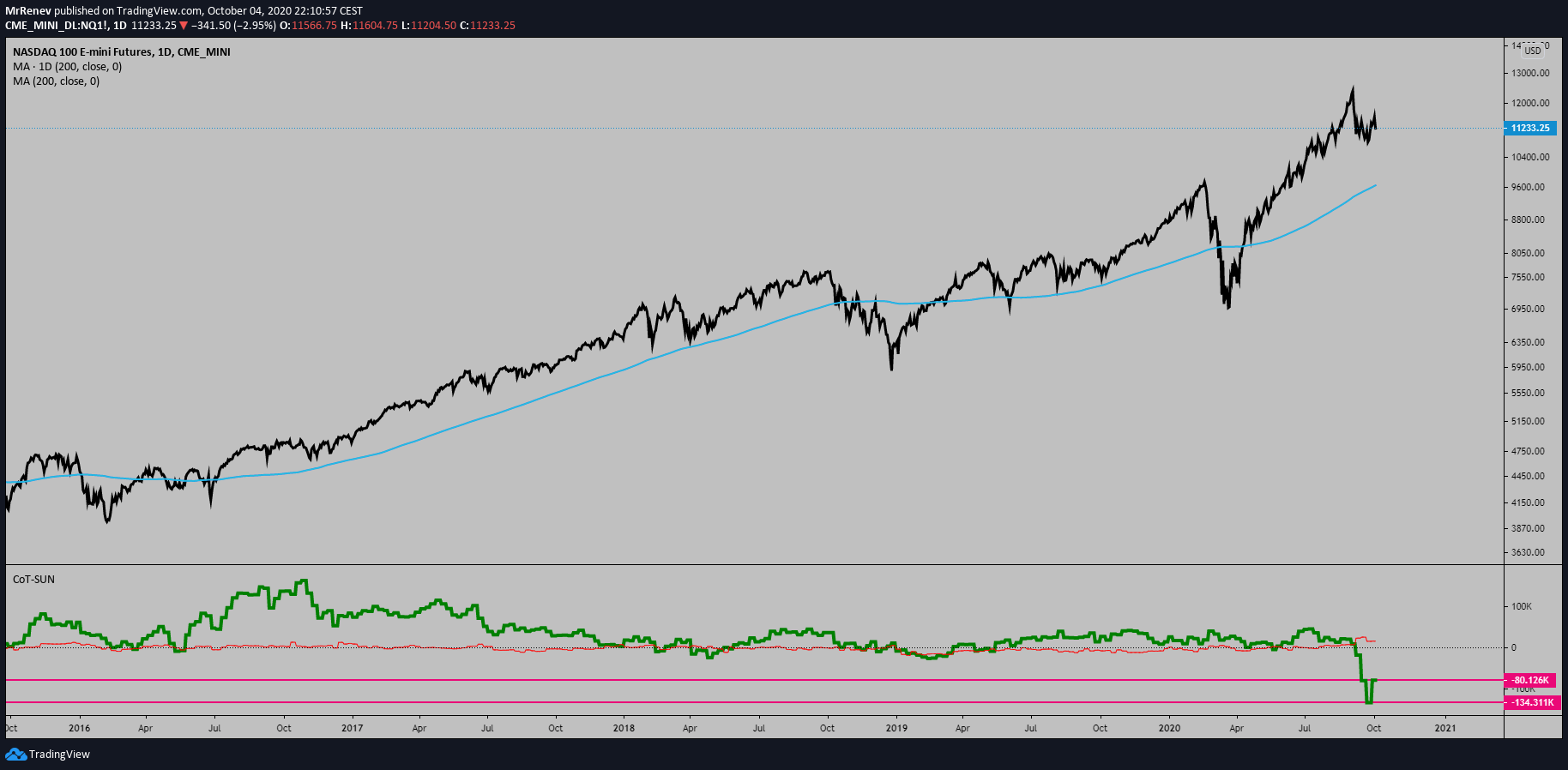Click the high value H:11604.75
The image size is (1568, 770).
pyautogui.click(x=370, y=26)
